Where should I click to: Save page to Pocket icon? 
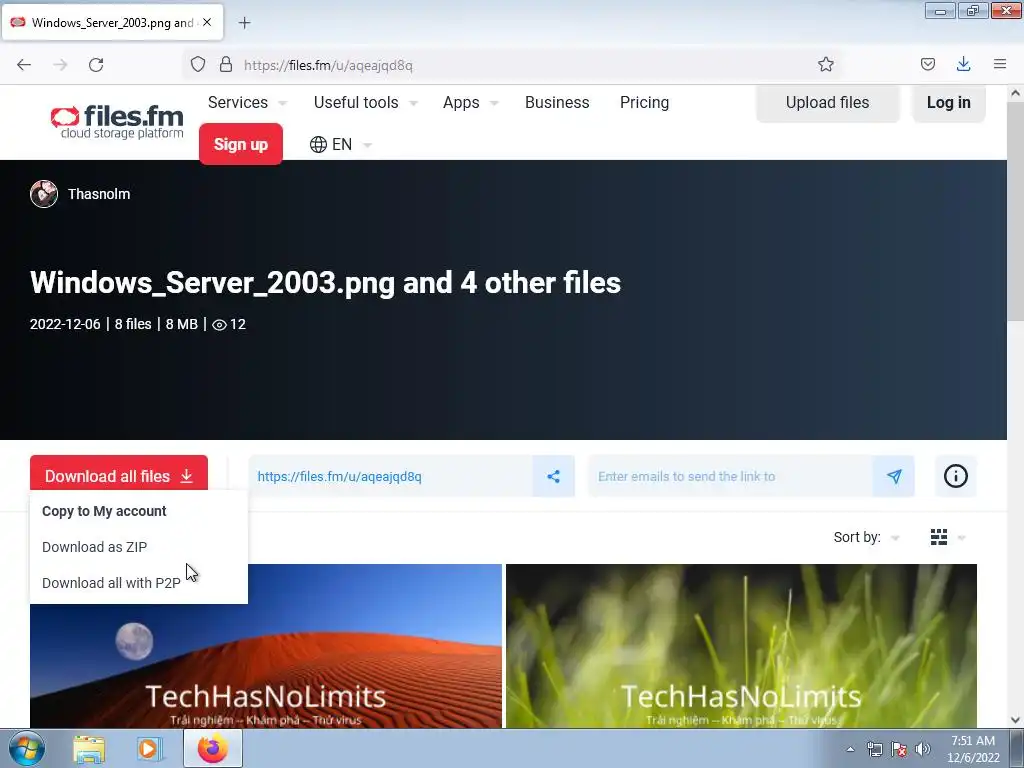[x=927, y=64]
